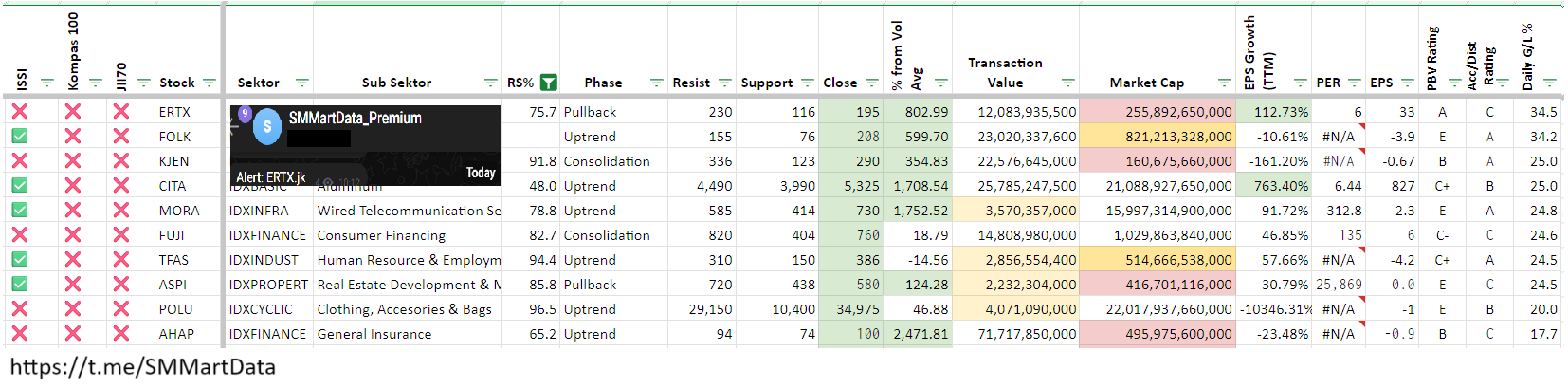Screen dimensions: 1568x388
Task: Toggle the green ISSI checkbox for TFAS
Action: tap(20, 260)
